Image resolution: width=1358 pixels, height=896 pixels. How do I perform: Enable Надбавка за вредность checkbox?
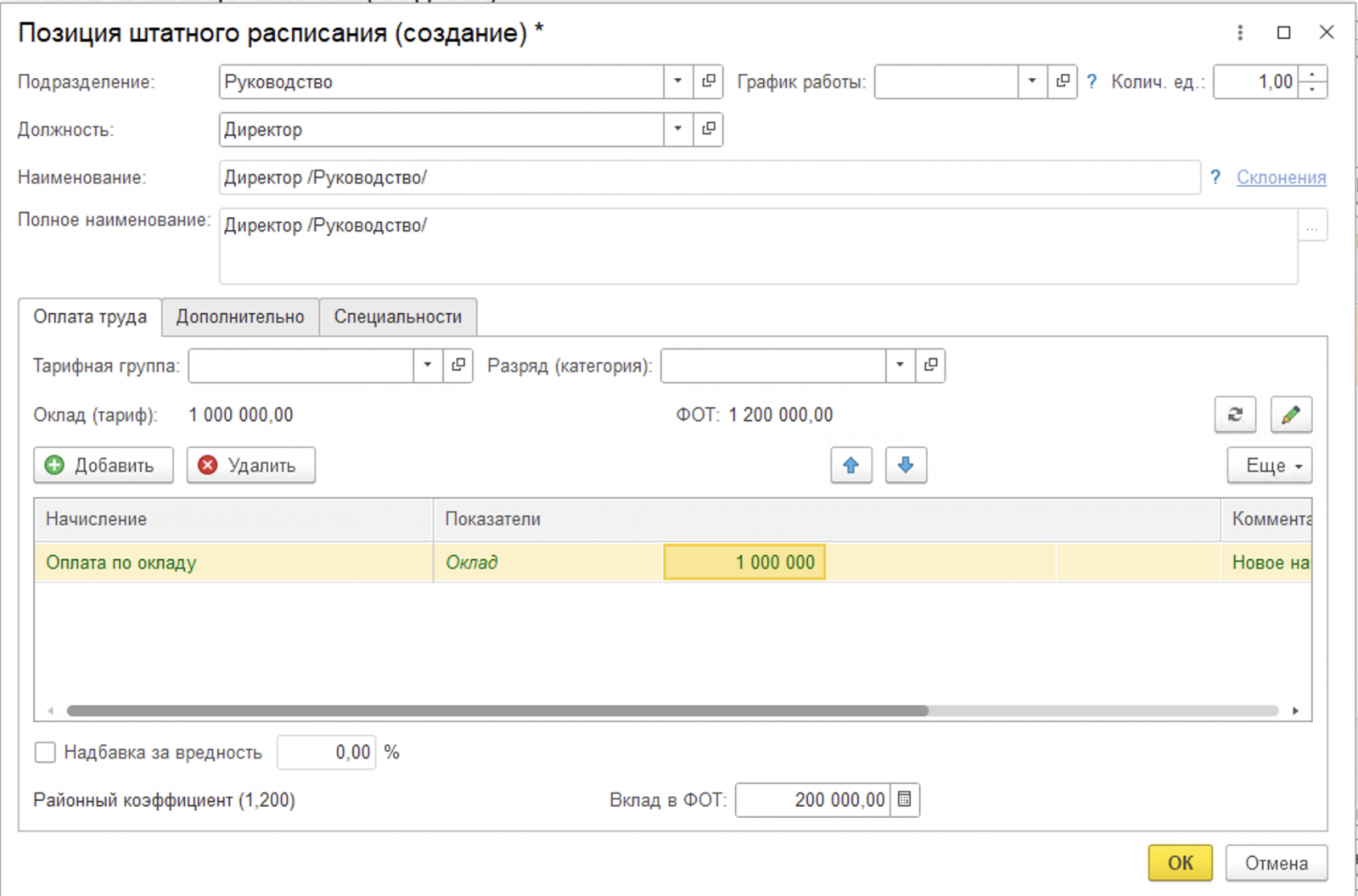45,752
